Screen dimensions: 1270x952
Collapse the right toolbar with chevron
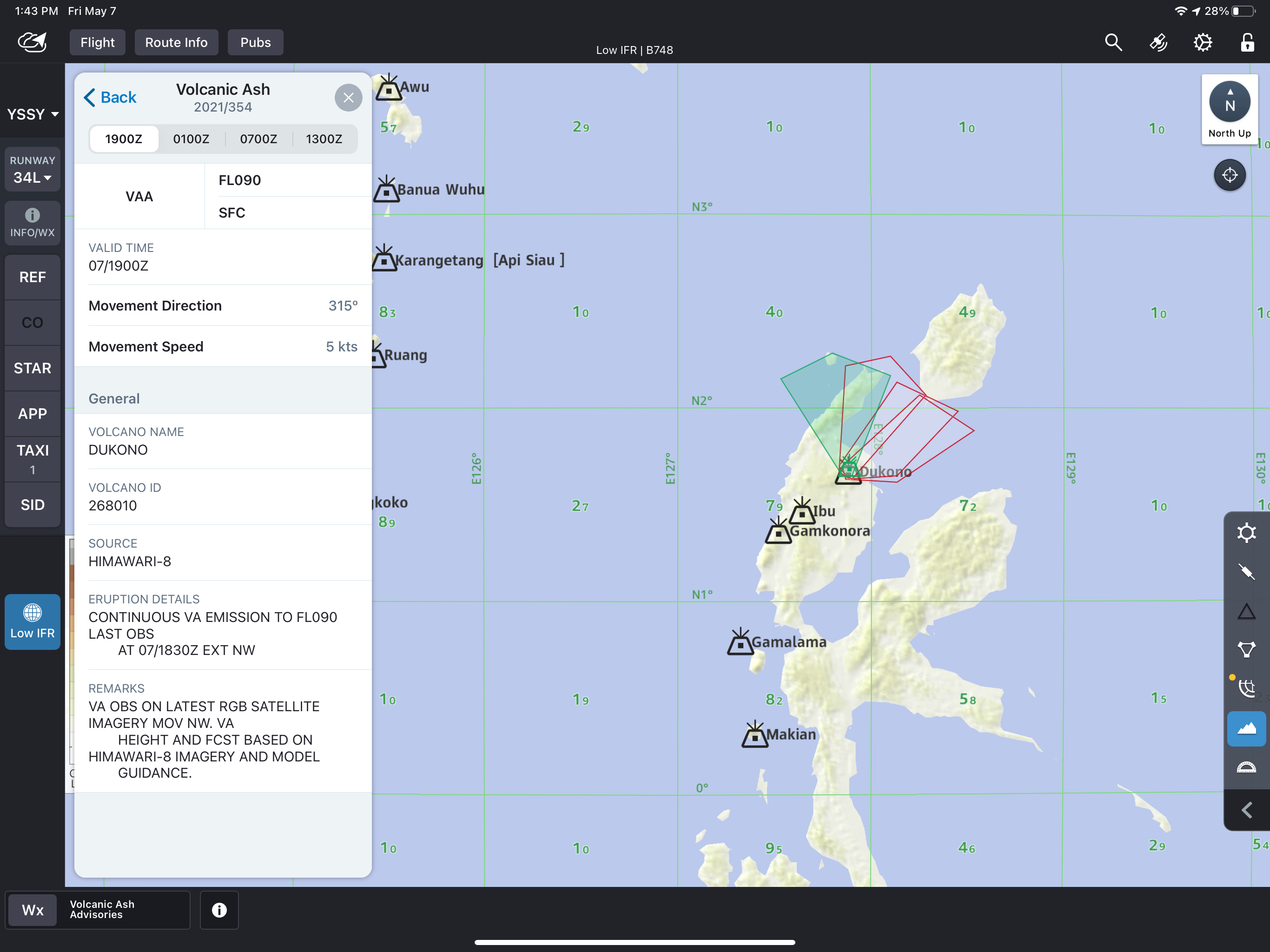(1246, 810)
